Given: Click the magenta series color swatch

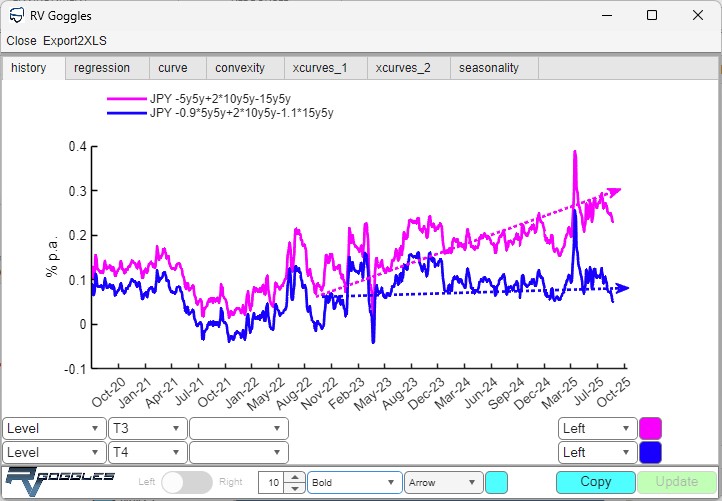Looking at the screenshot, I should (x=650, y=428).
